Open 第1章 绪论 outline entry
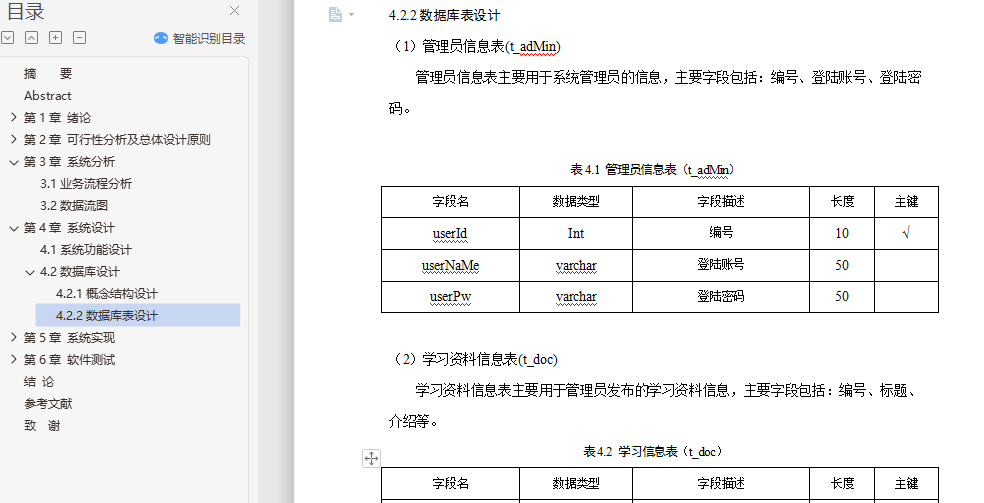The width and height of the screenshot is (984, 503). tap(57, 118)
